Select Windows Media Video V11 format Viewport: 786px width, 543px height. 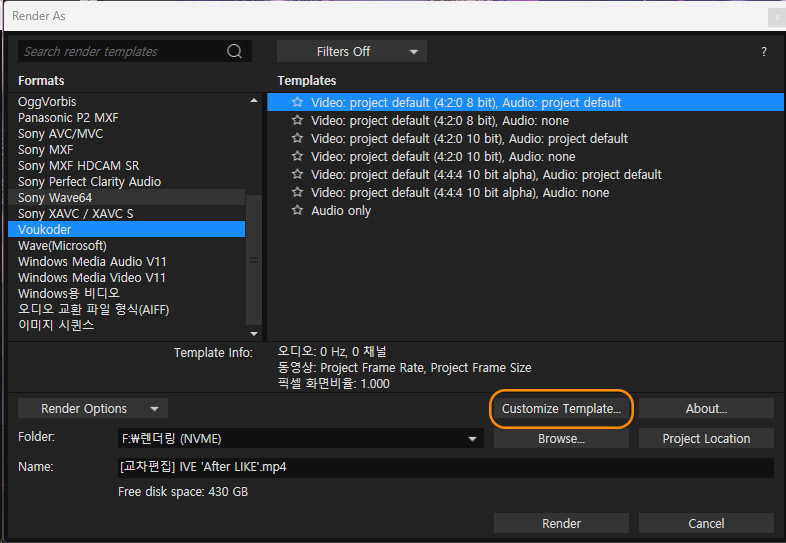point(126,278)
